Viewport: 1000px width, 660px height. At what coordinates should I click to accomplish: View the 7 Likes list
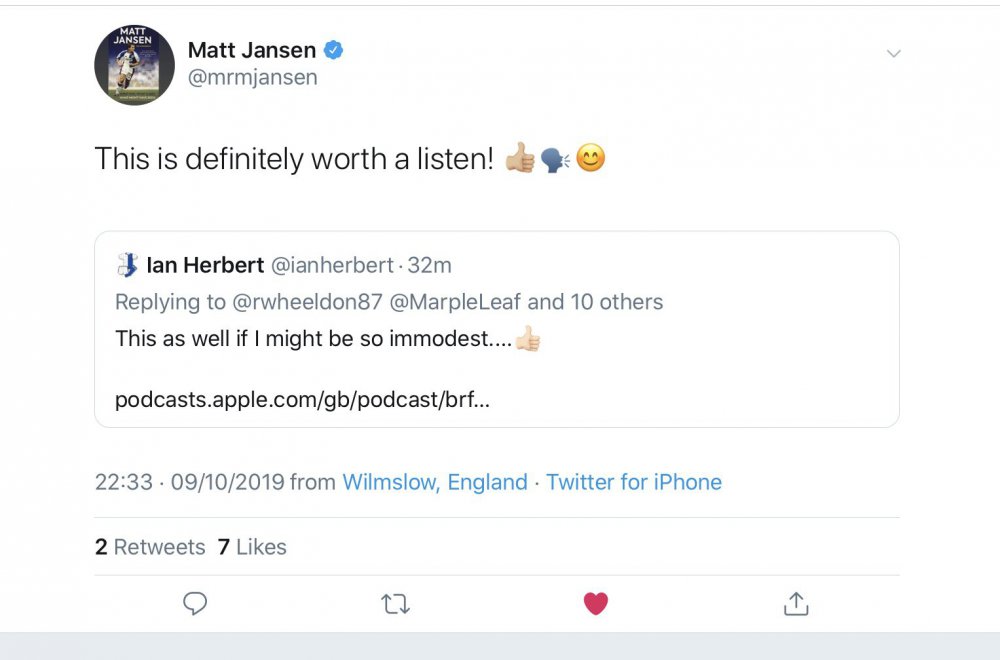click(x=252, y=547)
